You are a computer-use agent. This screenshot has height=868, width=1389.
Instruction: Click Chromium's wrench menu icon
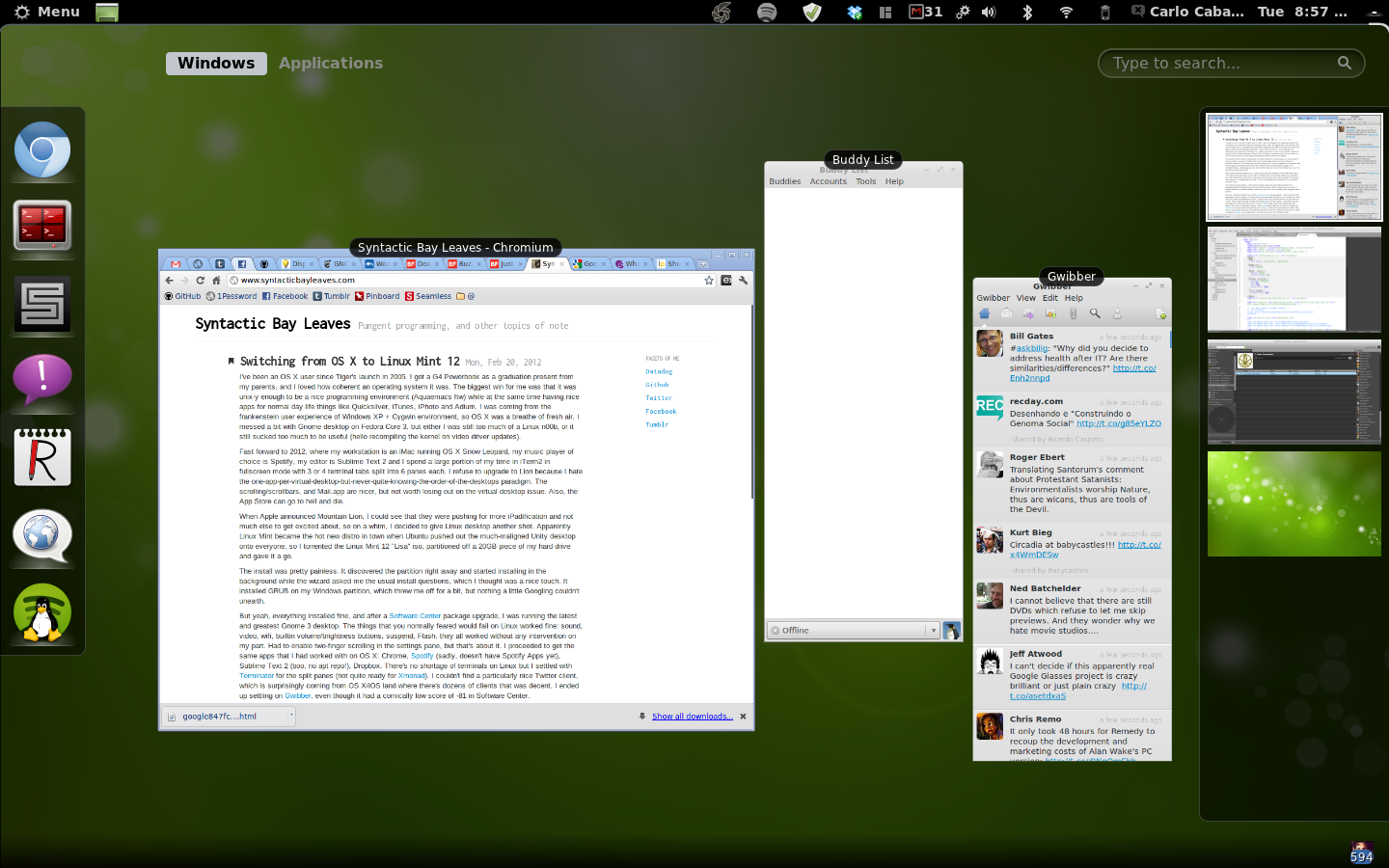pos(744,280)
